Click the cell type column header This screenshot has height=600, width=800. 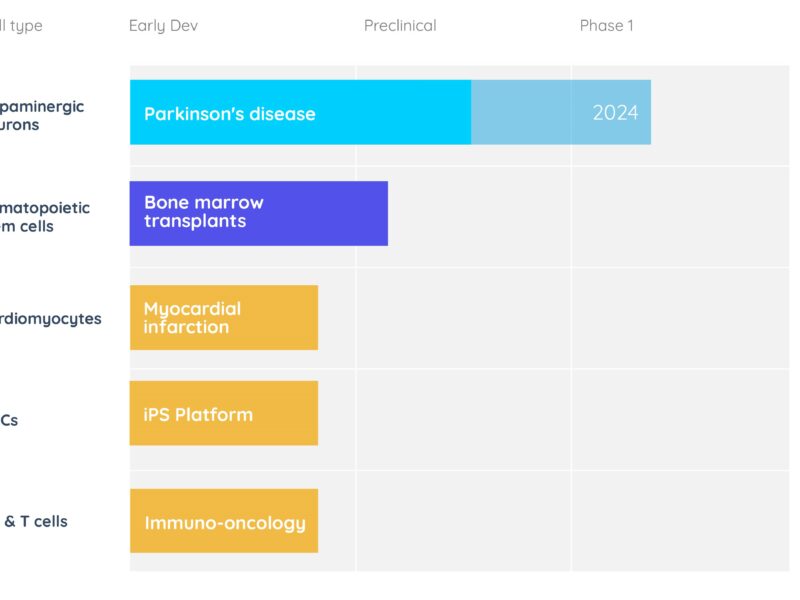click(x=21, y=26)
